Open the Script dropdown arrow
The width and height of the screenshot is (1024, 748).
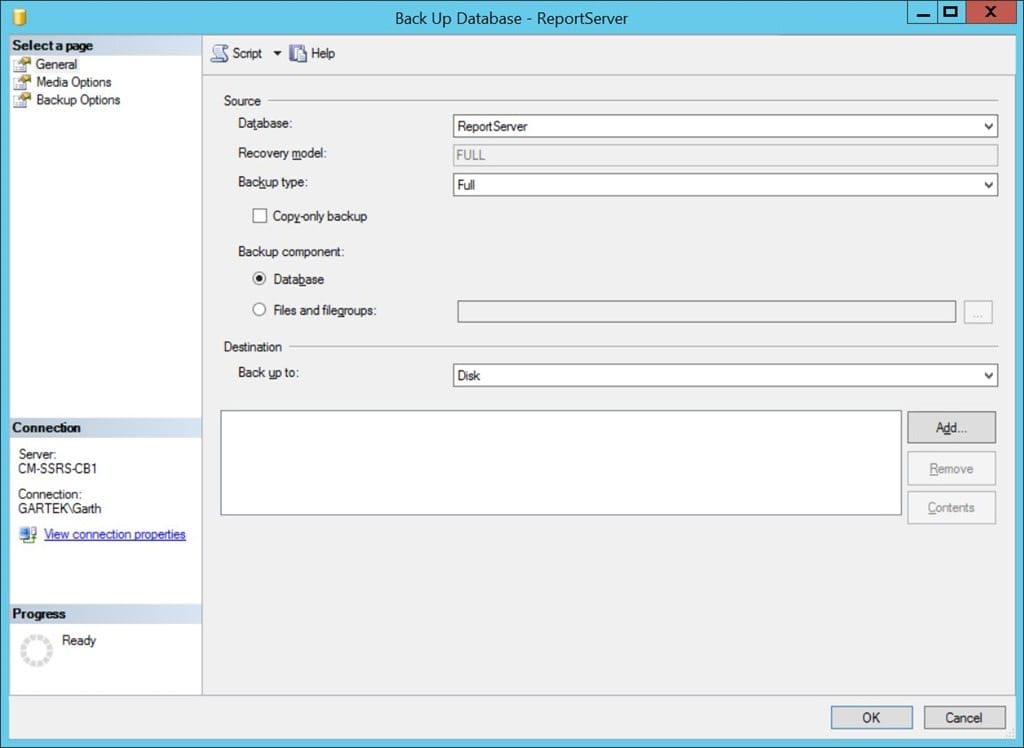click(x=277, y=54)
